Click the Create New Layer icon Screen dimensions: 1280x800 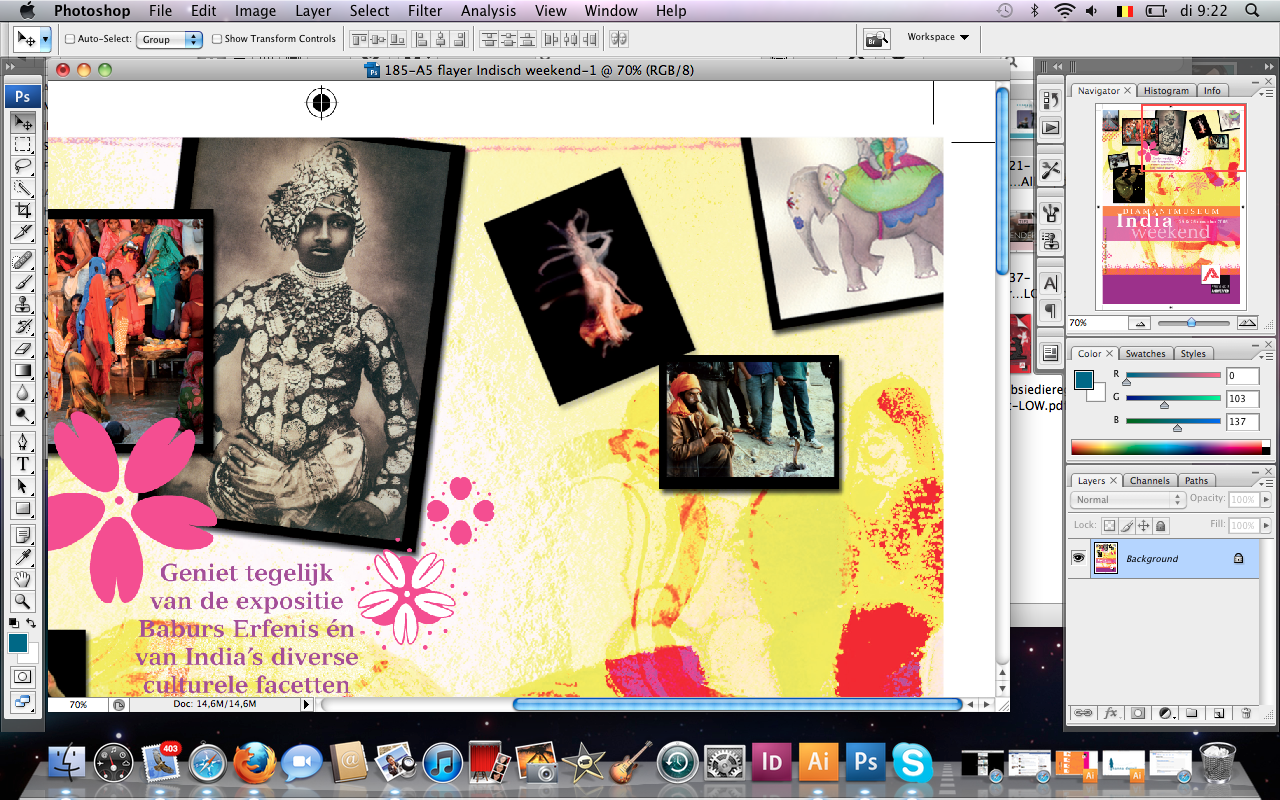[1219, 713]
